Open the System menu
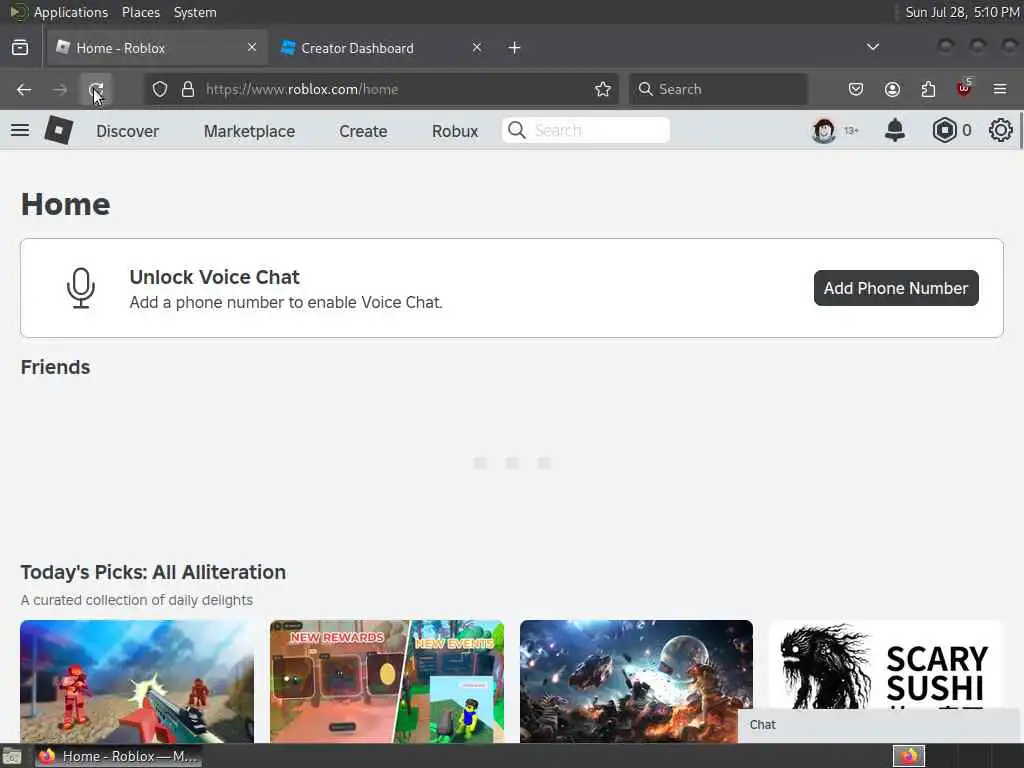The height and width of the screenshot is (768, 1024). point(195,12)
